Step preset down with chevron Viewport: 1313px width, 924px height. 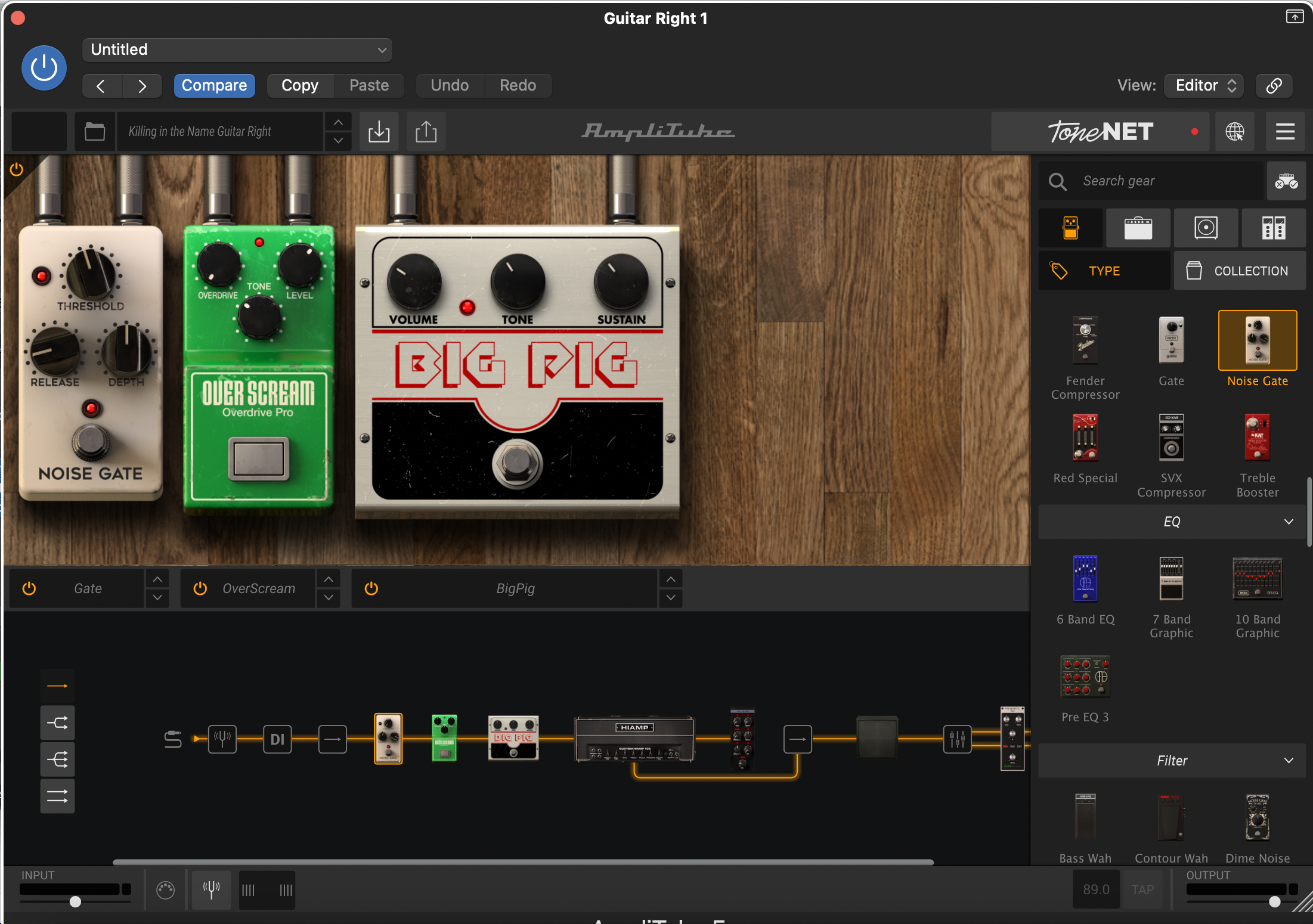pyautogui.click(x=338, y=141)
